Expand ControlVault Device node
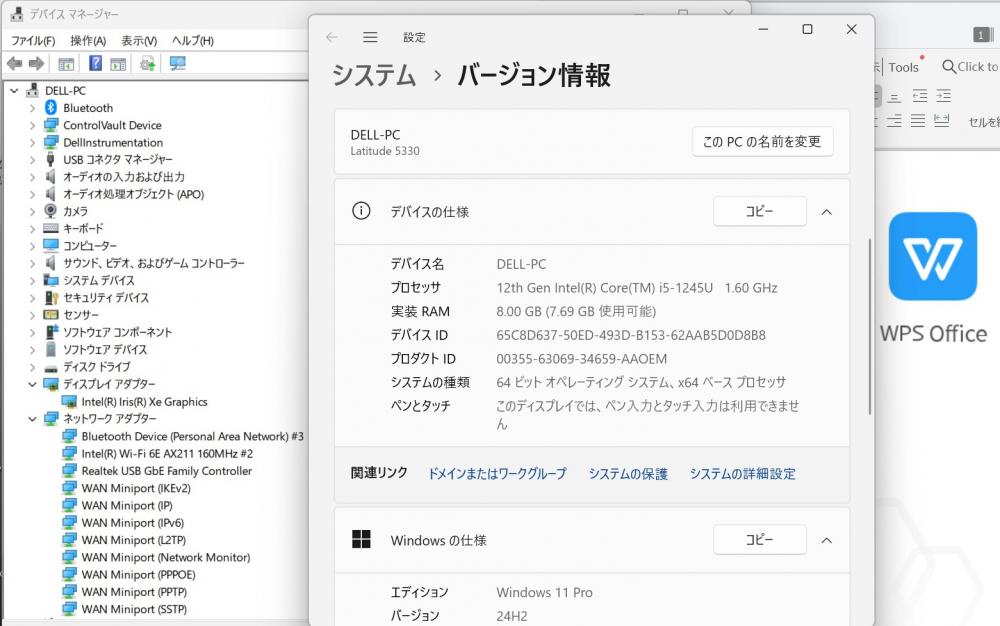The width and height of the screenshot is (1000, 626). coord(32,126)
